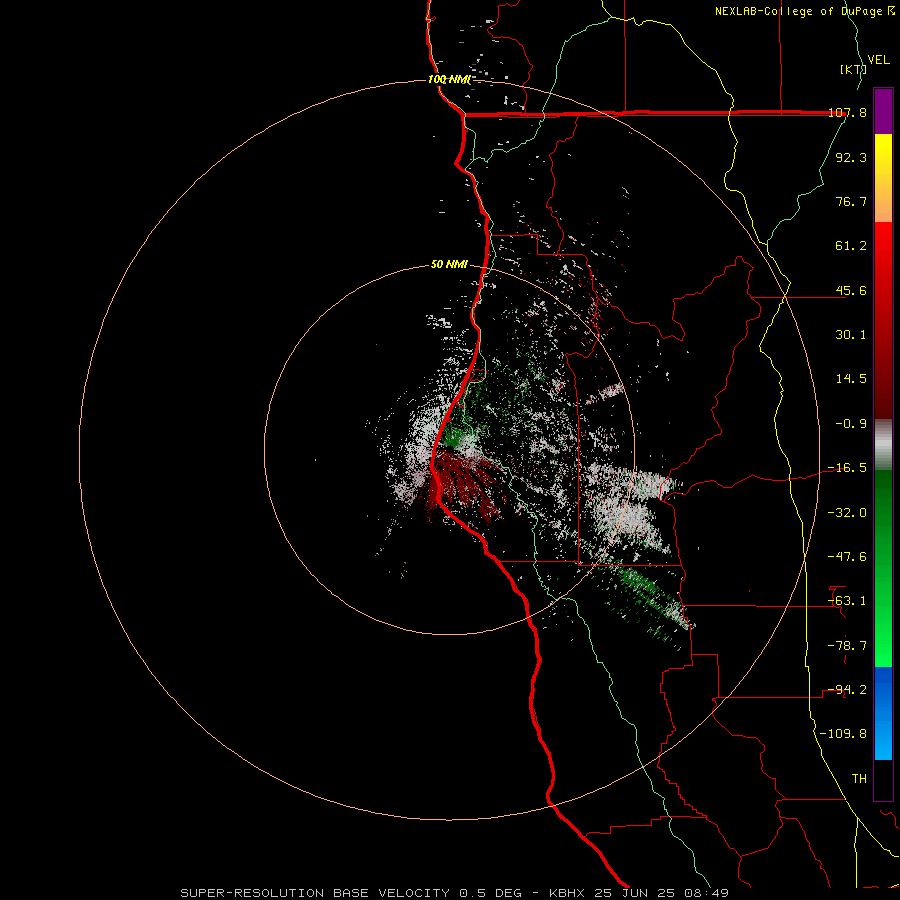Pick the purple segment of the color bar

point(883,111)
